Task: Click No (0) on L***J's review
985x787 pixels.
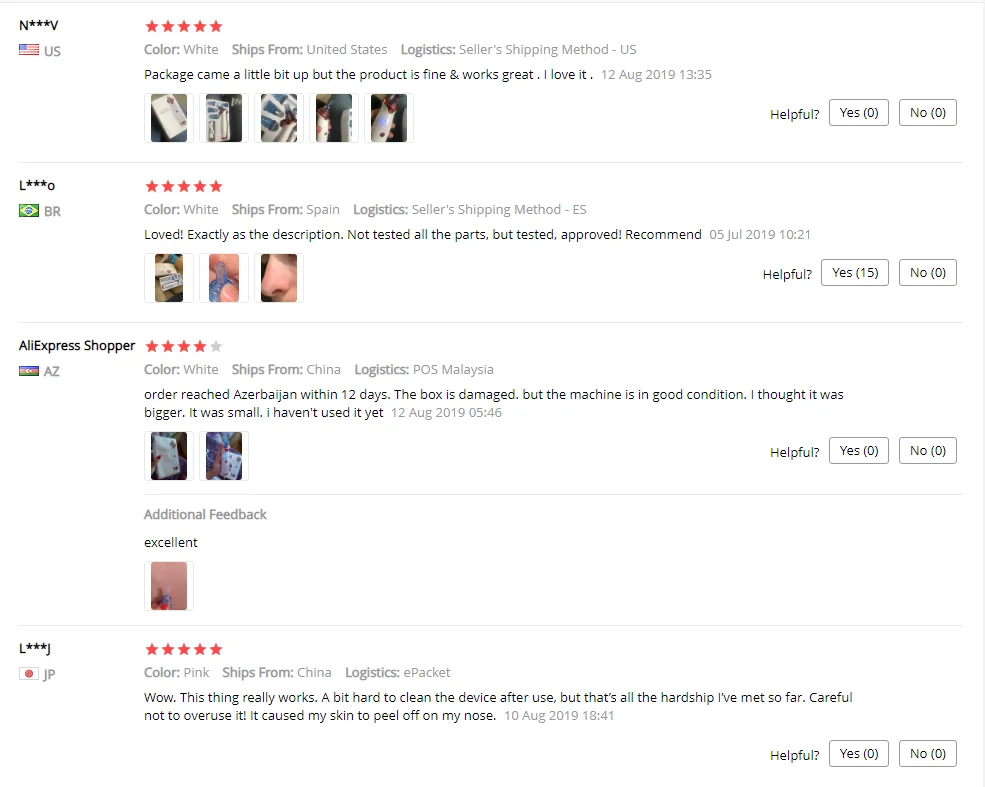Action: tap(928, 754)
